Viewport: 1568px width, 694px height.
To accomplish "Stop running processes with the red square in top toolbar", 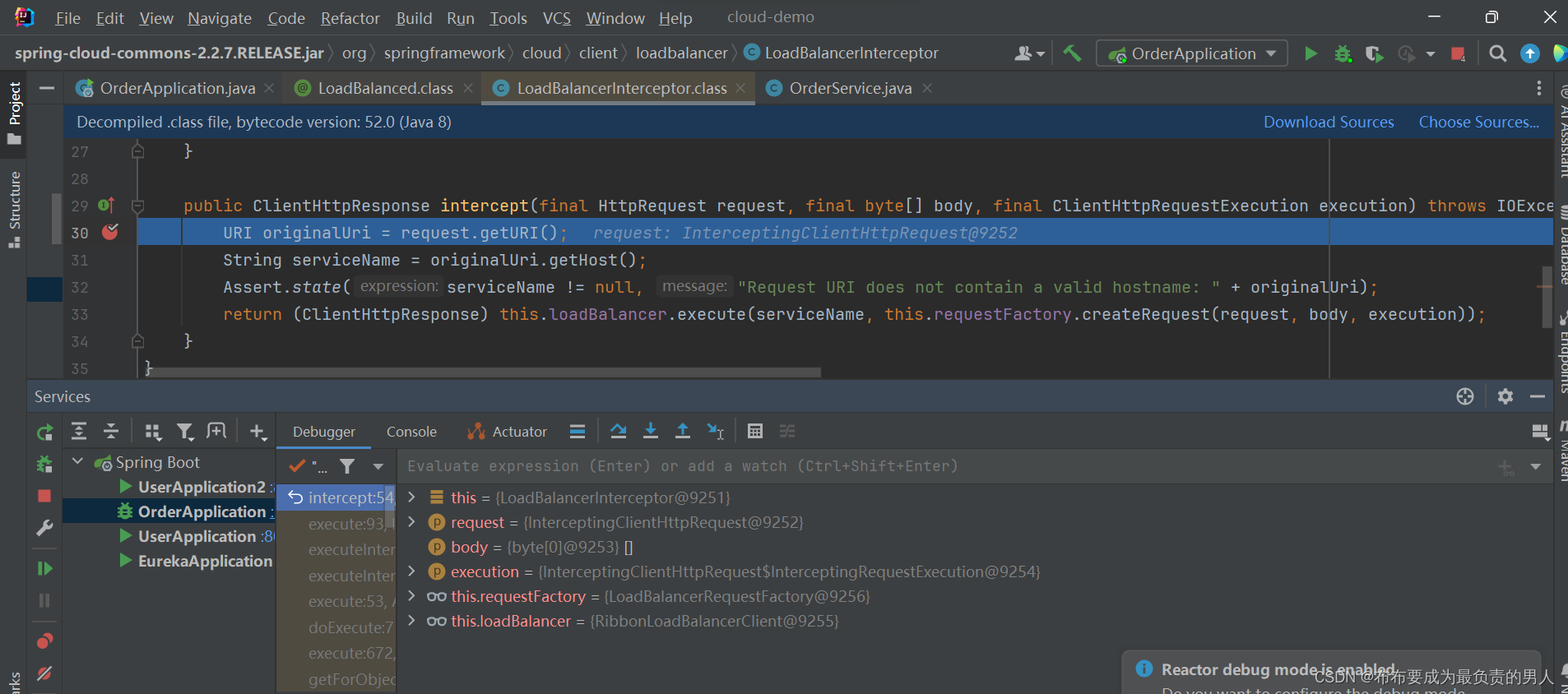I will tap(1458, 53).
